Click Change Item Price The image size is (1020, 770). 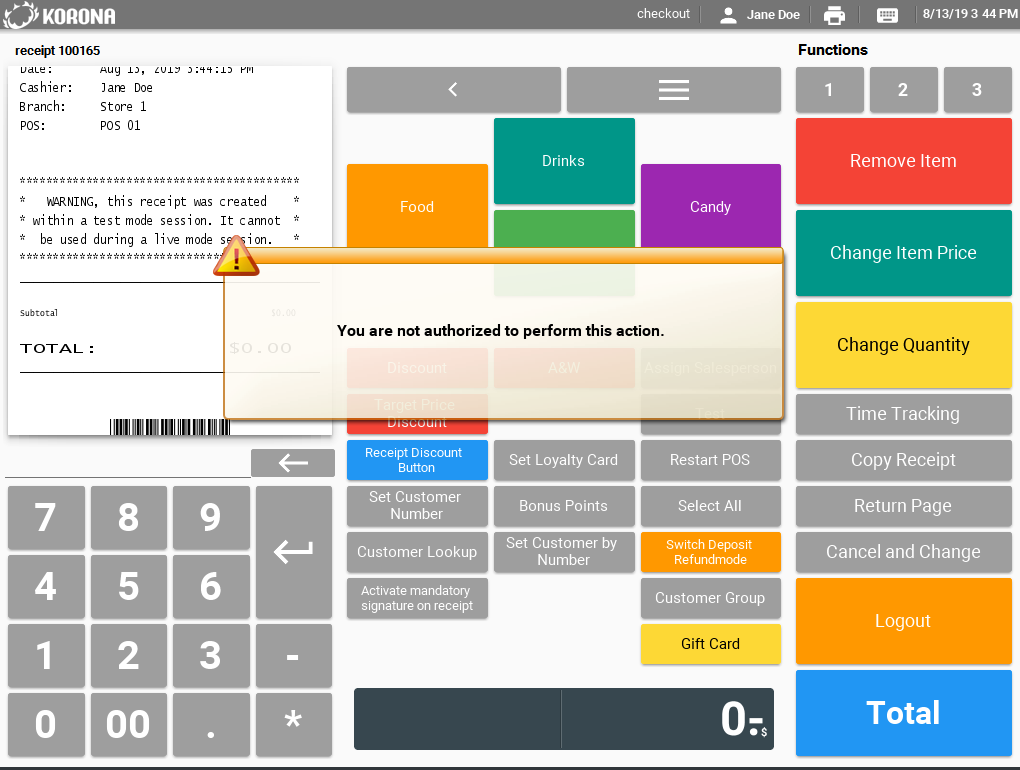coord(904,252)
